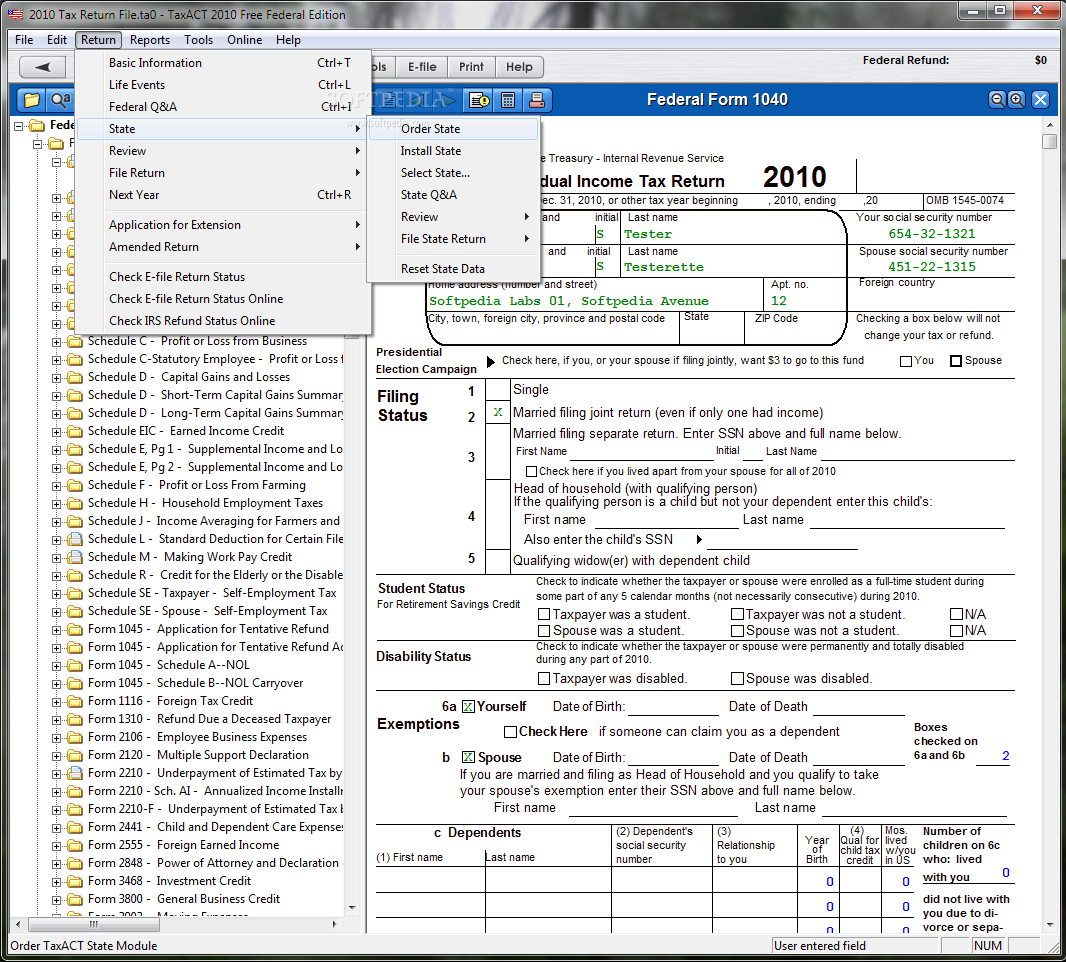1066x962 pixels.
Task: Open the calculator tool icon
Action: coord(508,100)
